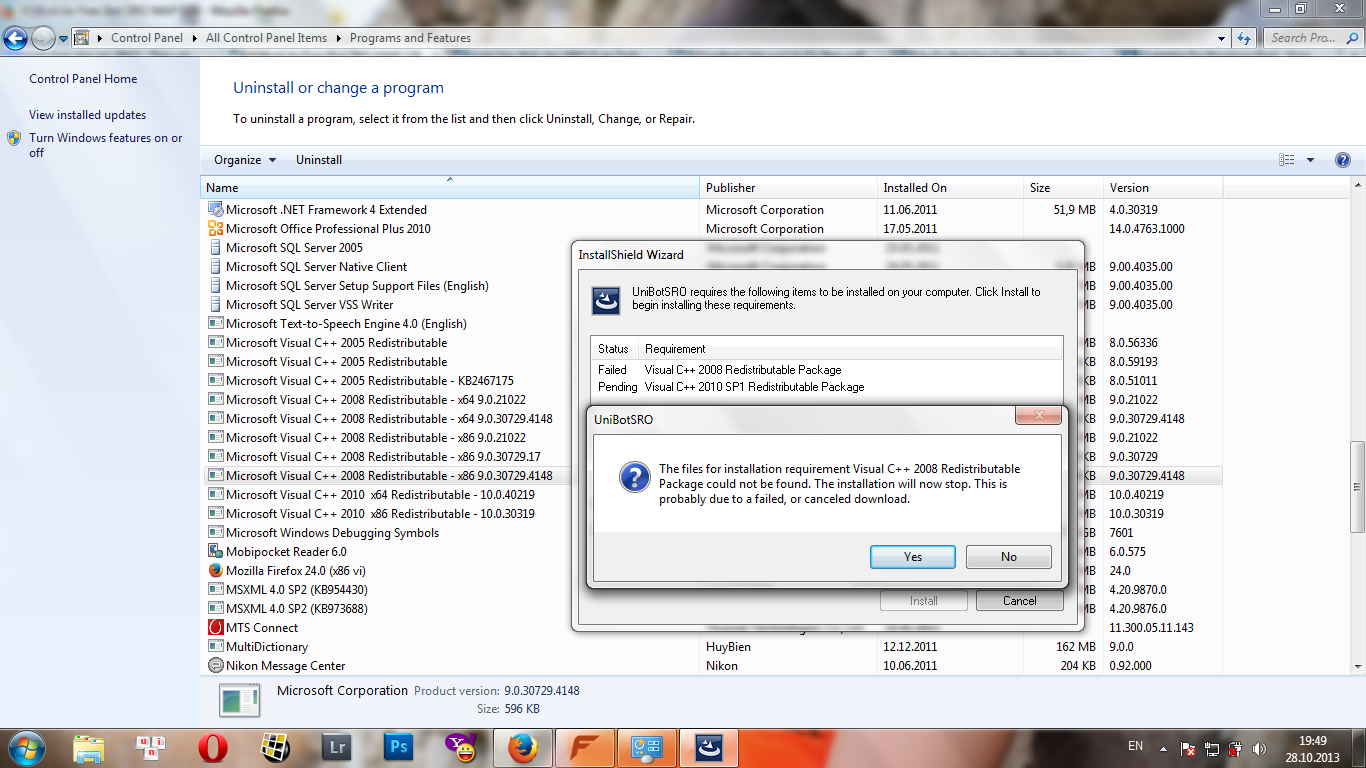Viewport: 1366px width, 768px height.
Task: Click the Forward navigation arrow
Action: coord(44,39)
